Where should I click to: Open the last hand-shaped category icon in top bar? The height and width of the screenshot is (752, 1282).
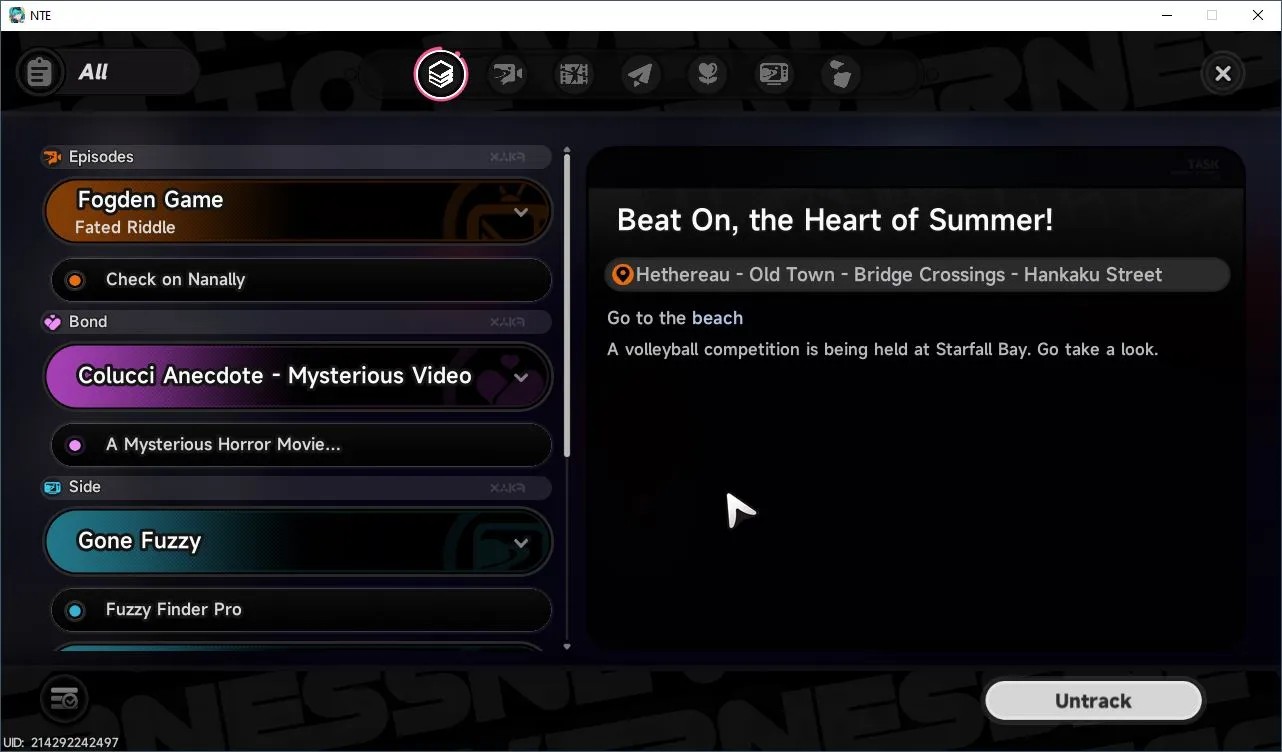(x=841, y=74)
